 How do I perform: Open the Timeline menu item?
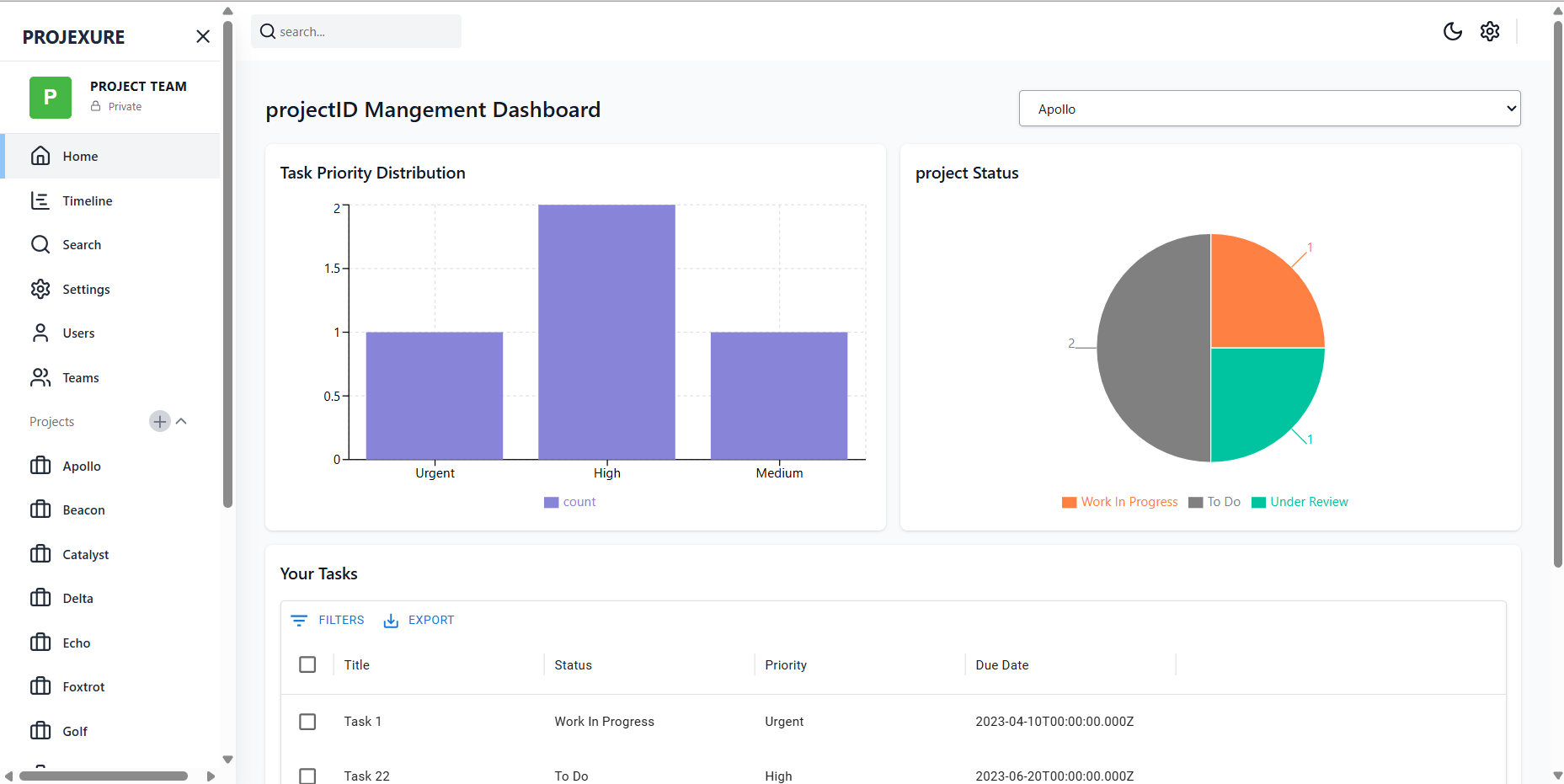110,200
